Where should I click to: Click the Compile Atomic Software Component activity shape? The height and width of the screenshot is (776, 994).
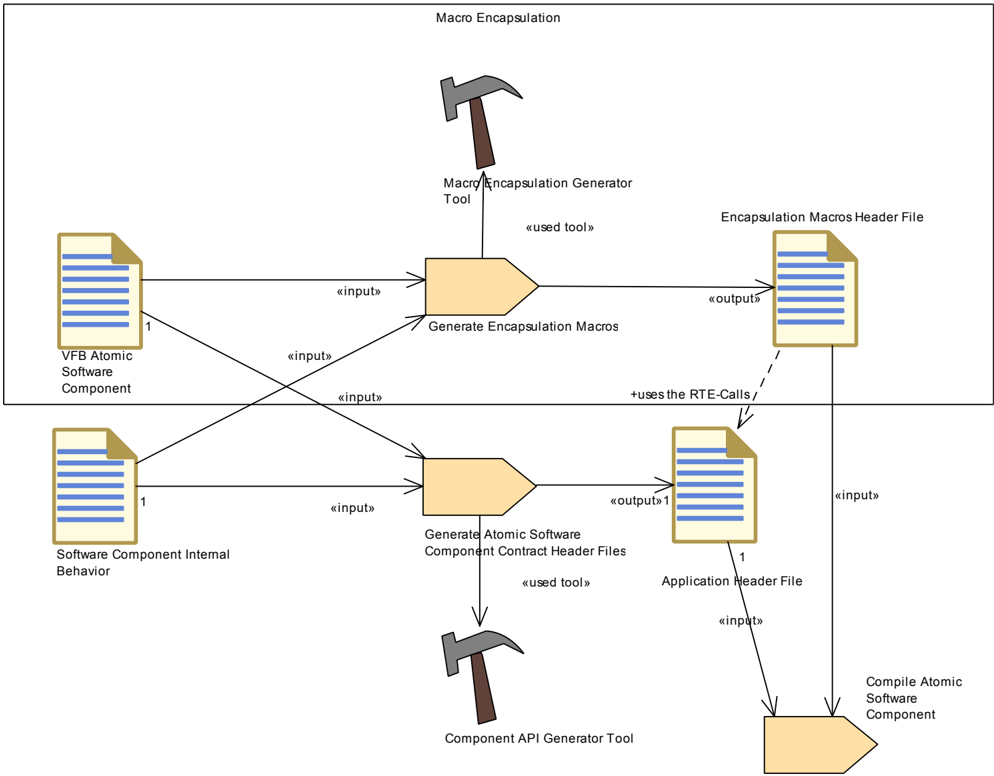click(x=821, y=745)
